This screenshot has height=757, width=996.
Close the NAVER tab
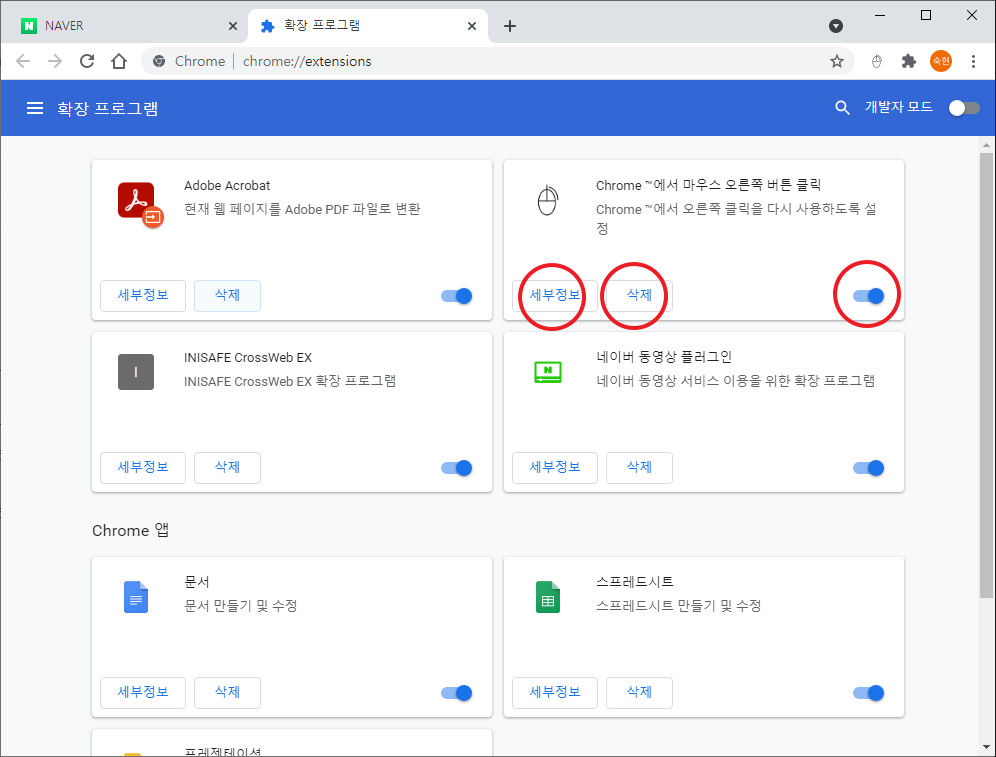coord(232,26)
